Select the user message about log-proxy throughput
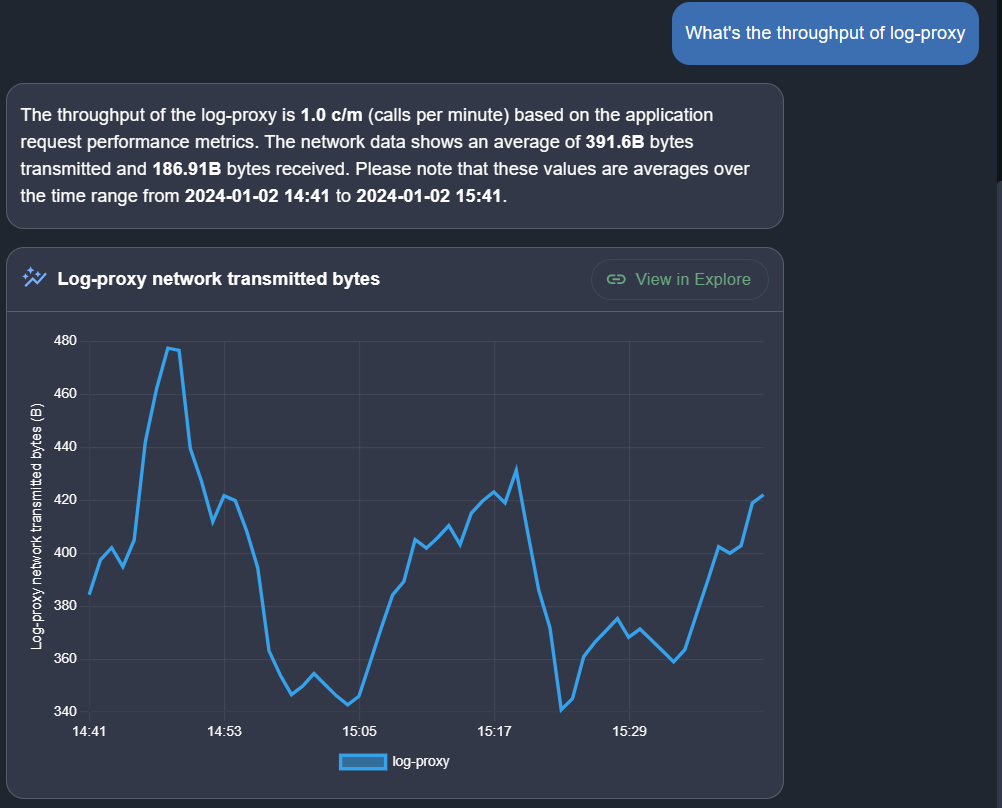Image resolution: width=1002 pixels, height=808 pixels. (824, 33)
